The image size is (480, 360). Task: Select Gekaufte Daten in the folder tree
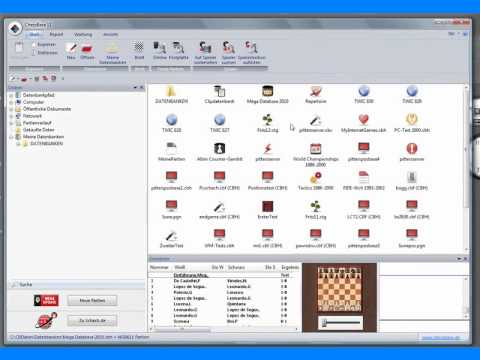point(38,130)
